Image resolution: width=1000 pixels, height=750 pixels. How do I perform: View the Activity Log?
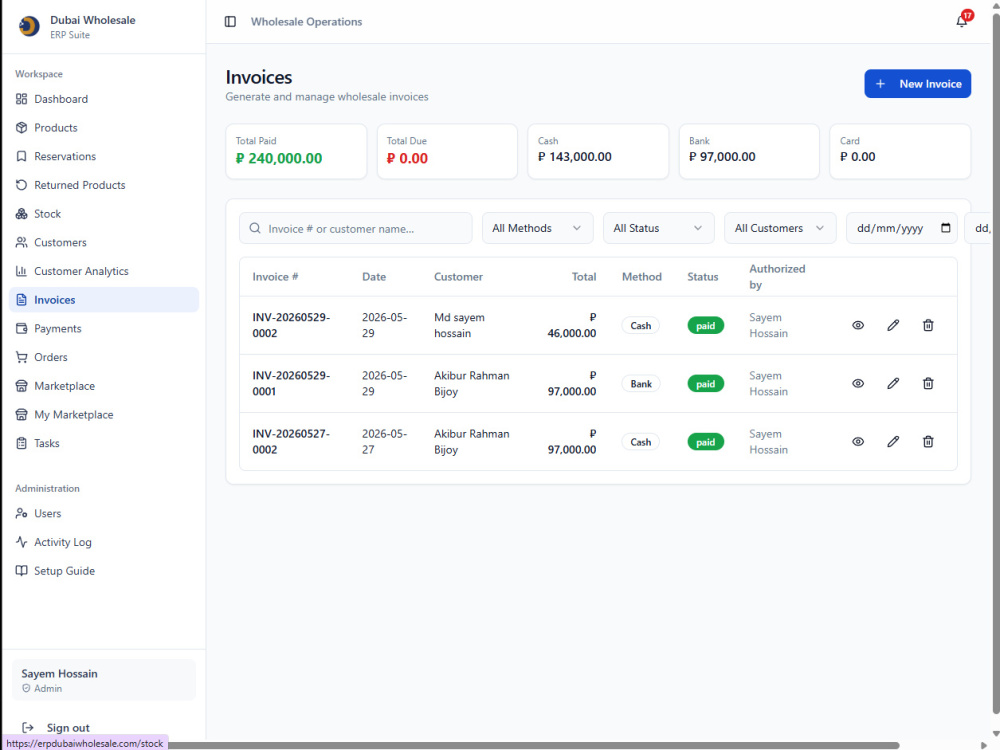click(x=104, y=542)
